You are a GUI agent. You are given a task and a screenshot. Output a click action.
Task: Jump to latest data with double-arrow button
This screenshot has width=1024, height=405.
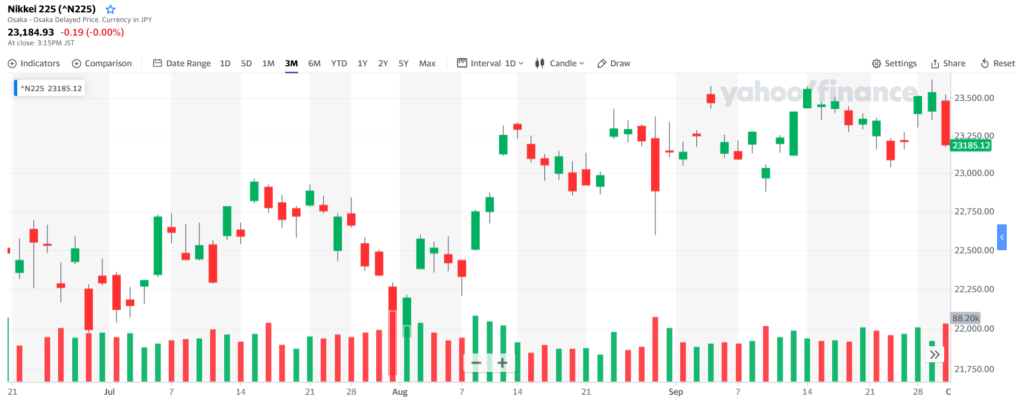click(x=935, y=355)
